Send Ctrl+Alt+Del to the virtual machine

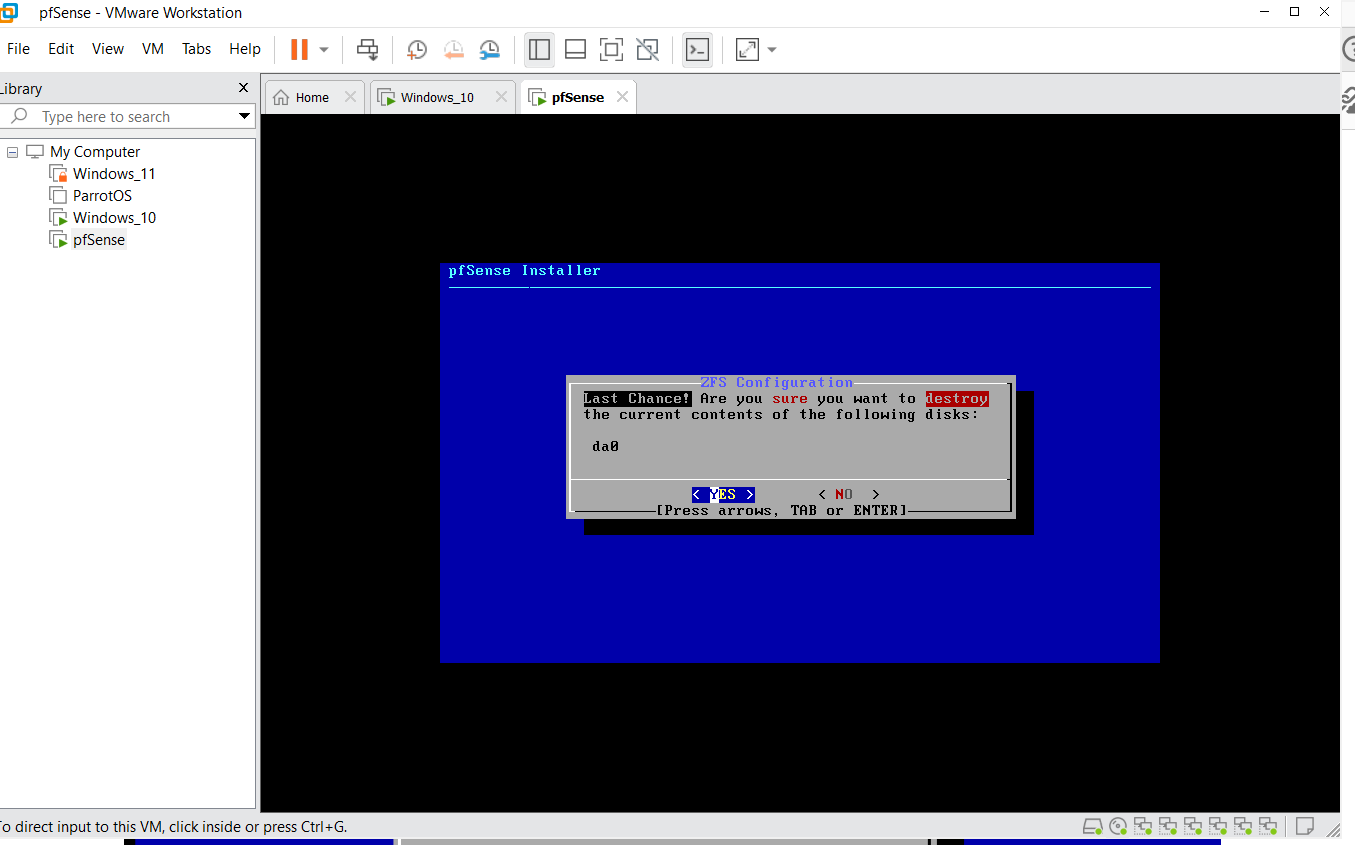[368, 49]
